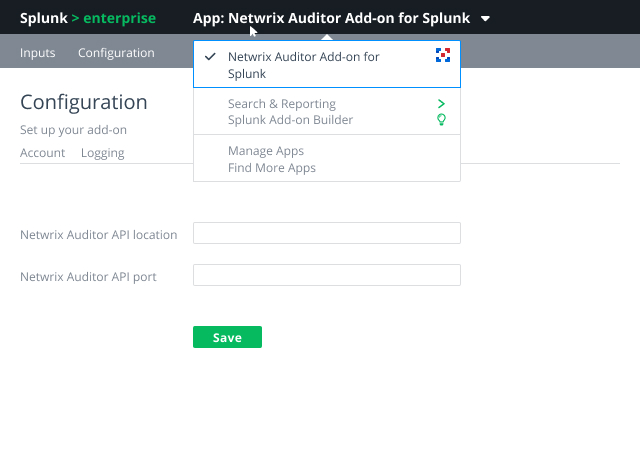Focus the Netwrix Auditor API location field
Viewport: 640px width, 450px height.
(327, 233)
